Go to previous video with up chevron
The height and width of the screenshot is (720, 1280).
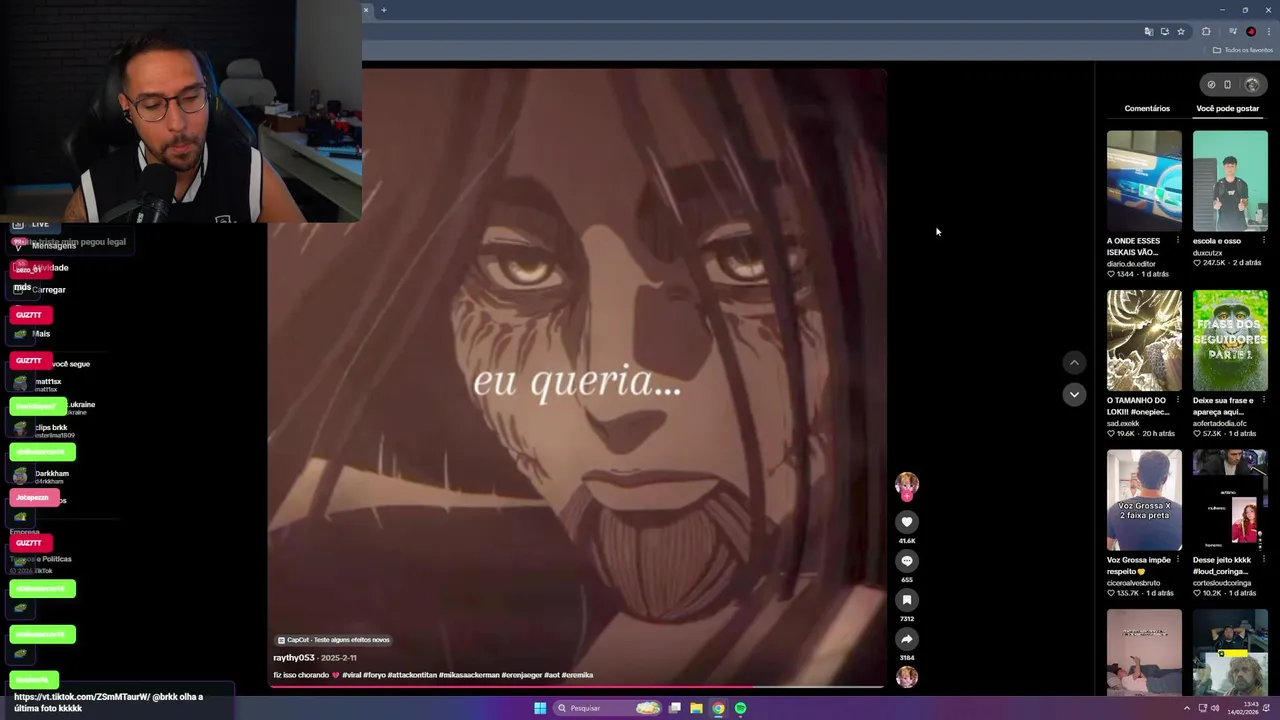(1074, 363)
